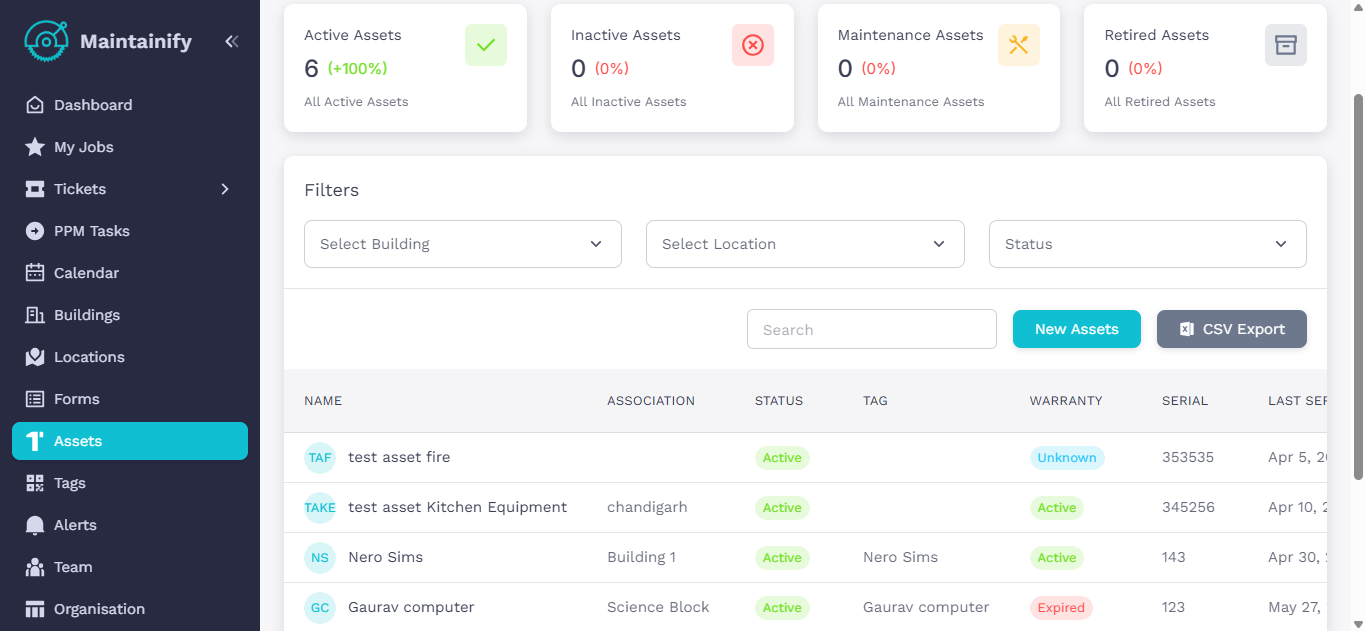Click the GC avatar for Gaurav computer
This screenshot has width=1365, height=631.
[x=320, y=608]
